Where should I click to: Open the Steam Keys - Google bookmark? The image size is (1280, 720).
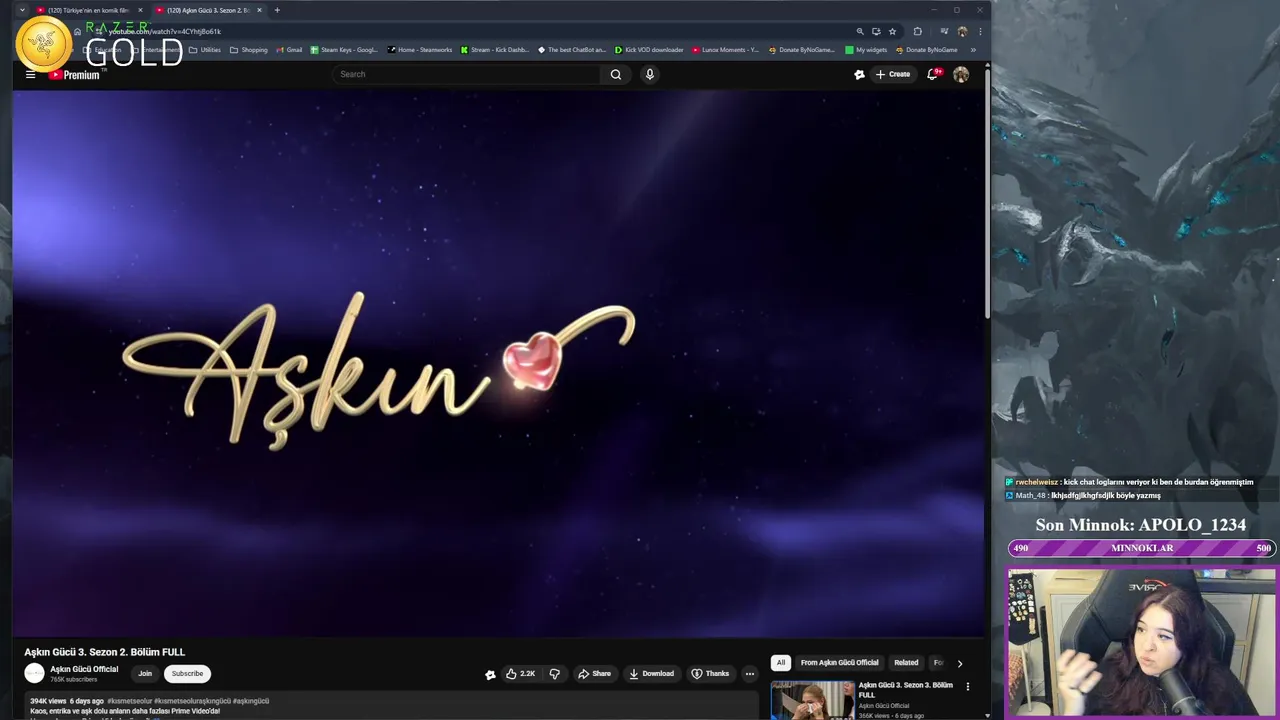pyautogui.click(x=344, y=50)
